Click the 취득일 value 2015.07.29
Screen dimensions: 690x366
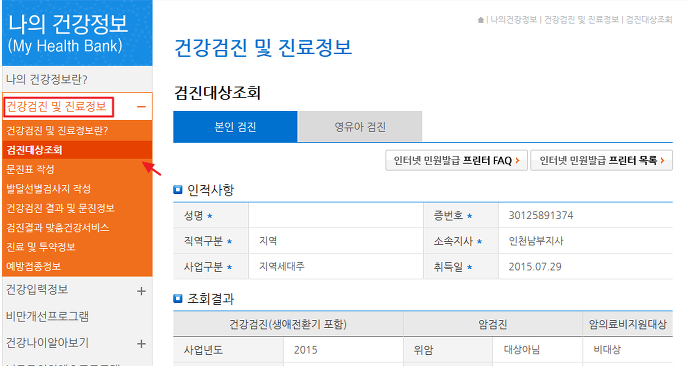click(x=535, y=267)
